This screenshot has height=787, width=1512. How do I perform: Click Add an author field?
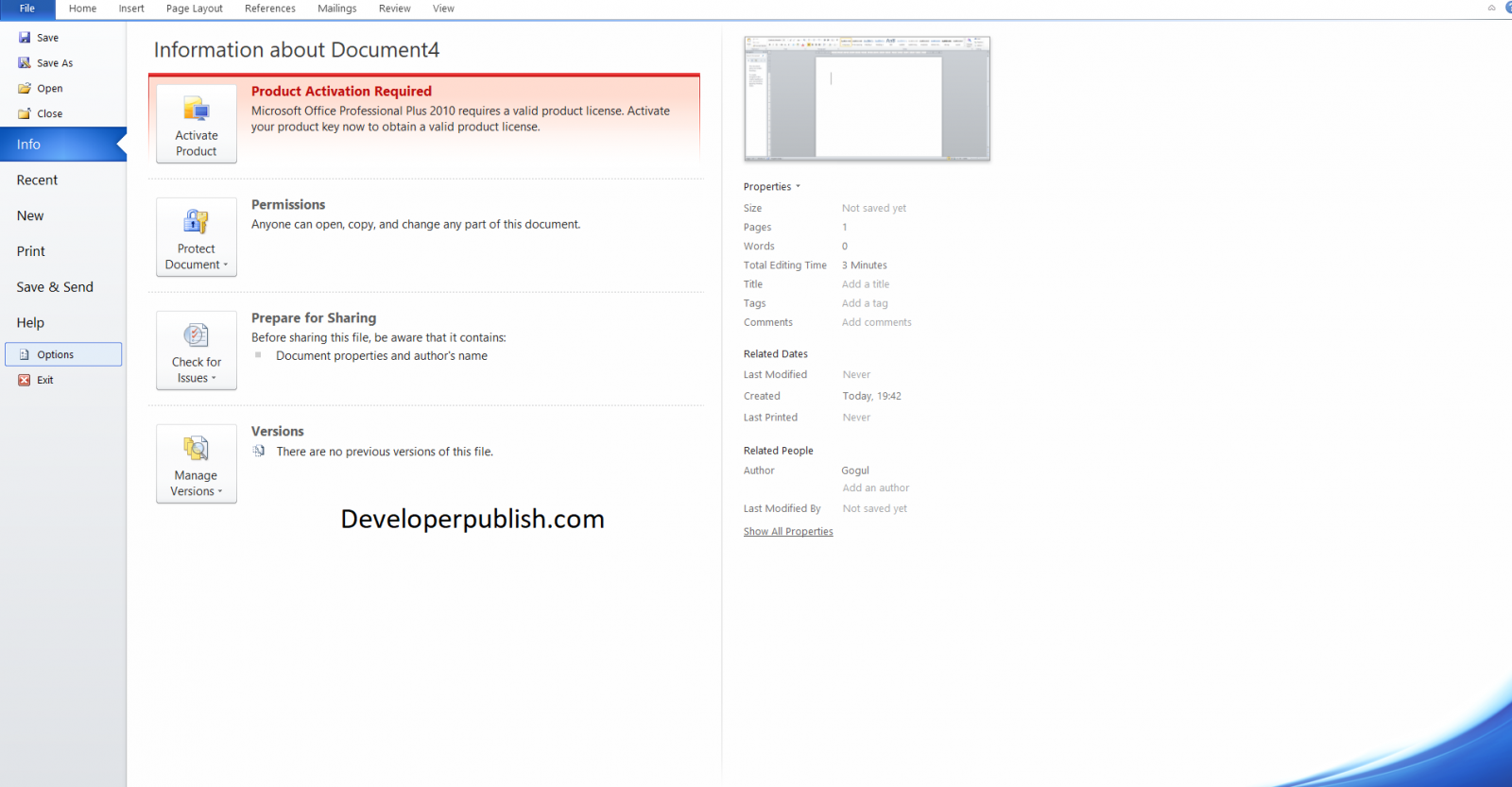click(876, 488)
